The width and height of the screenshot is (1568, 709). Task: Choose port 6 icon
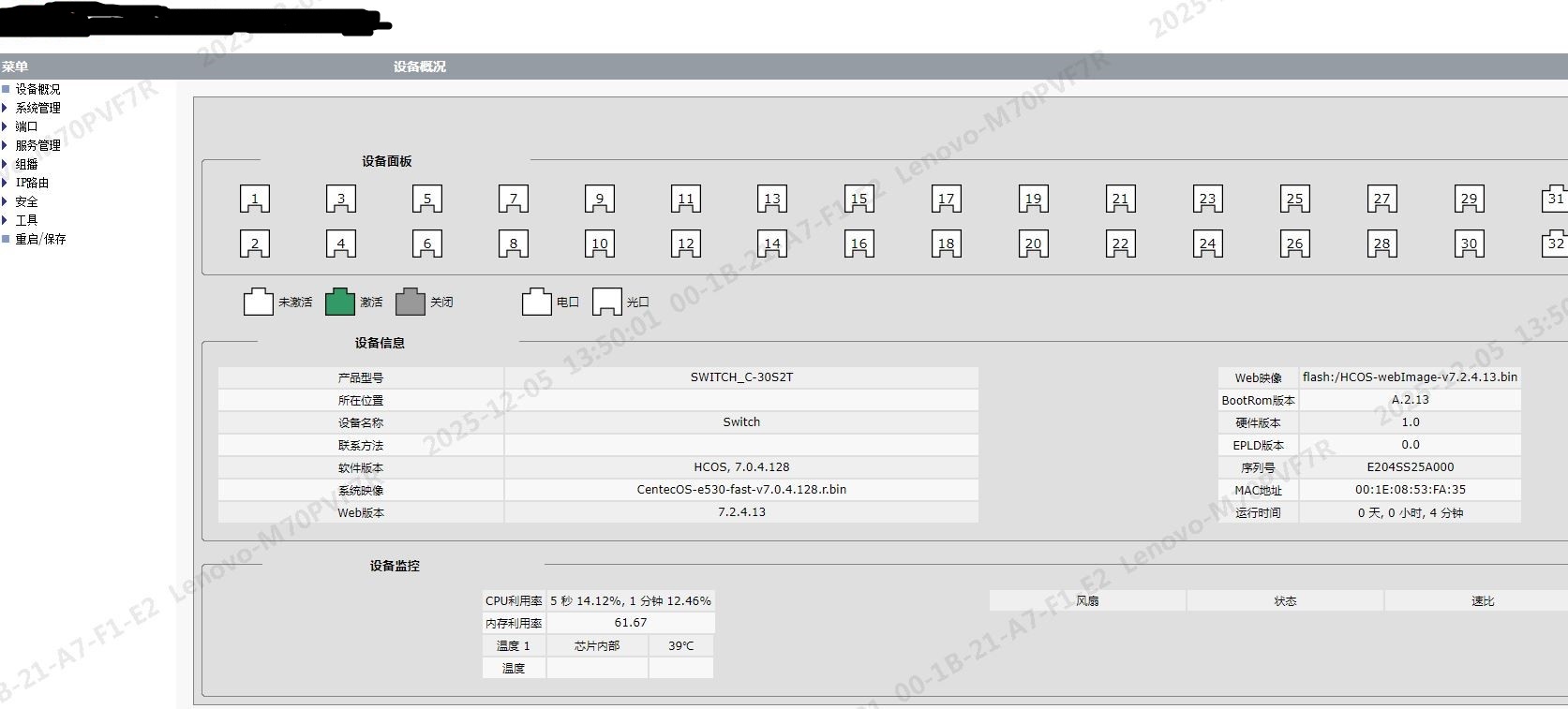[x=427, y=244]
